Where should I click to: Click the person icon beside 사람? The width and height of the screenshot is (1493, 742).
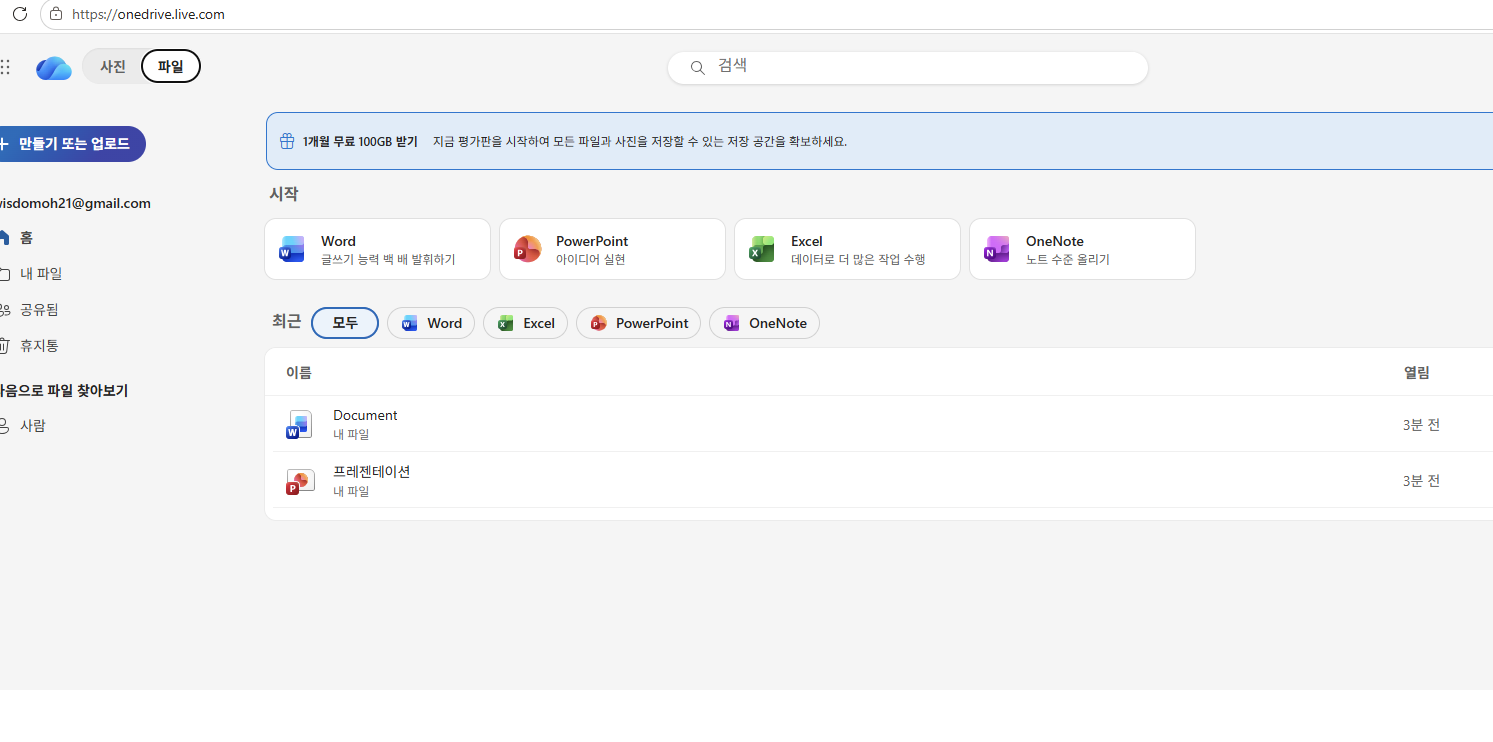[4, 426]
